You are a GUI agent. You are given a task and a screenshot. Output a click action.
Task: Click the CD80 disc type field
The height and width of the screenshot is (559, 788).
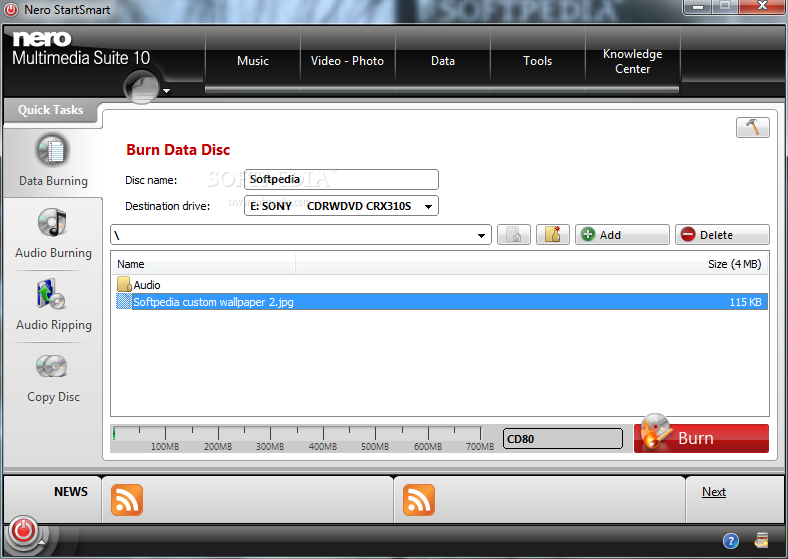click(563, 438)
